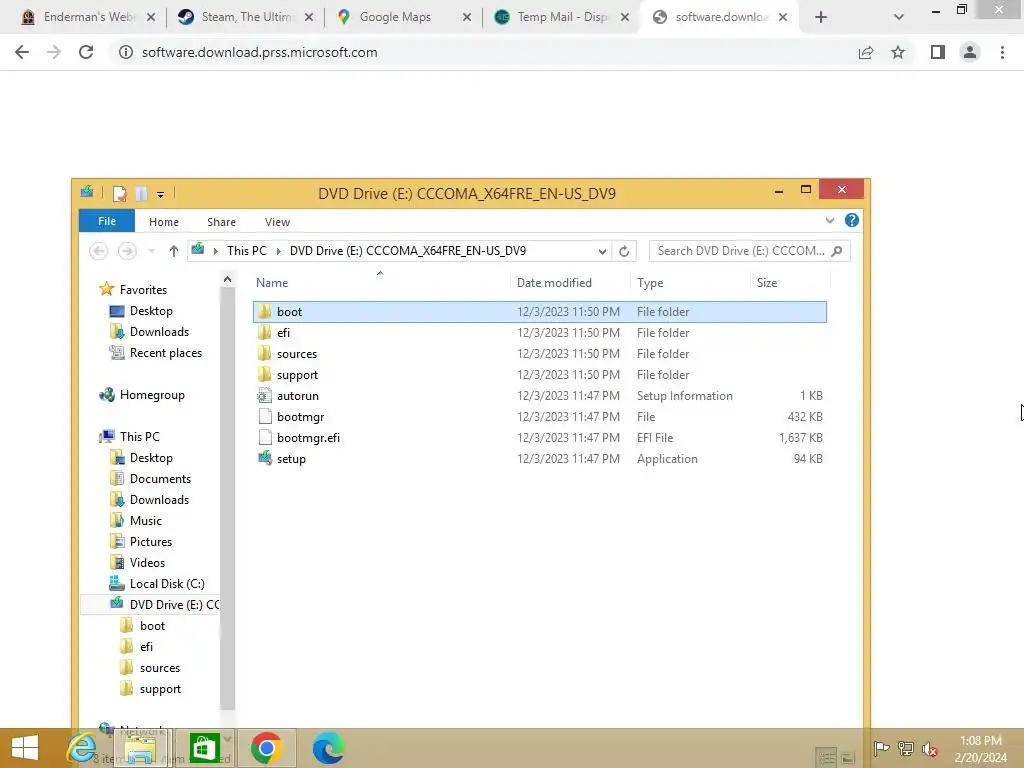
Task: Open Action Center flag tray icon
Action: (x=881, y=749)
